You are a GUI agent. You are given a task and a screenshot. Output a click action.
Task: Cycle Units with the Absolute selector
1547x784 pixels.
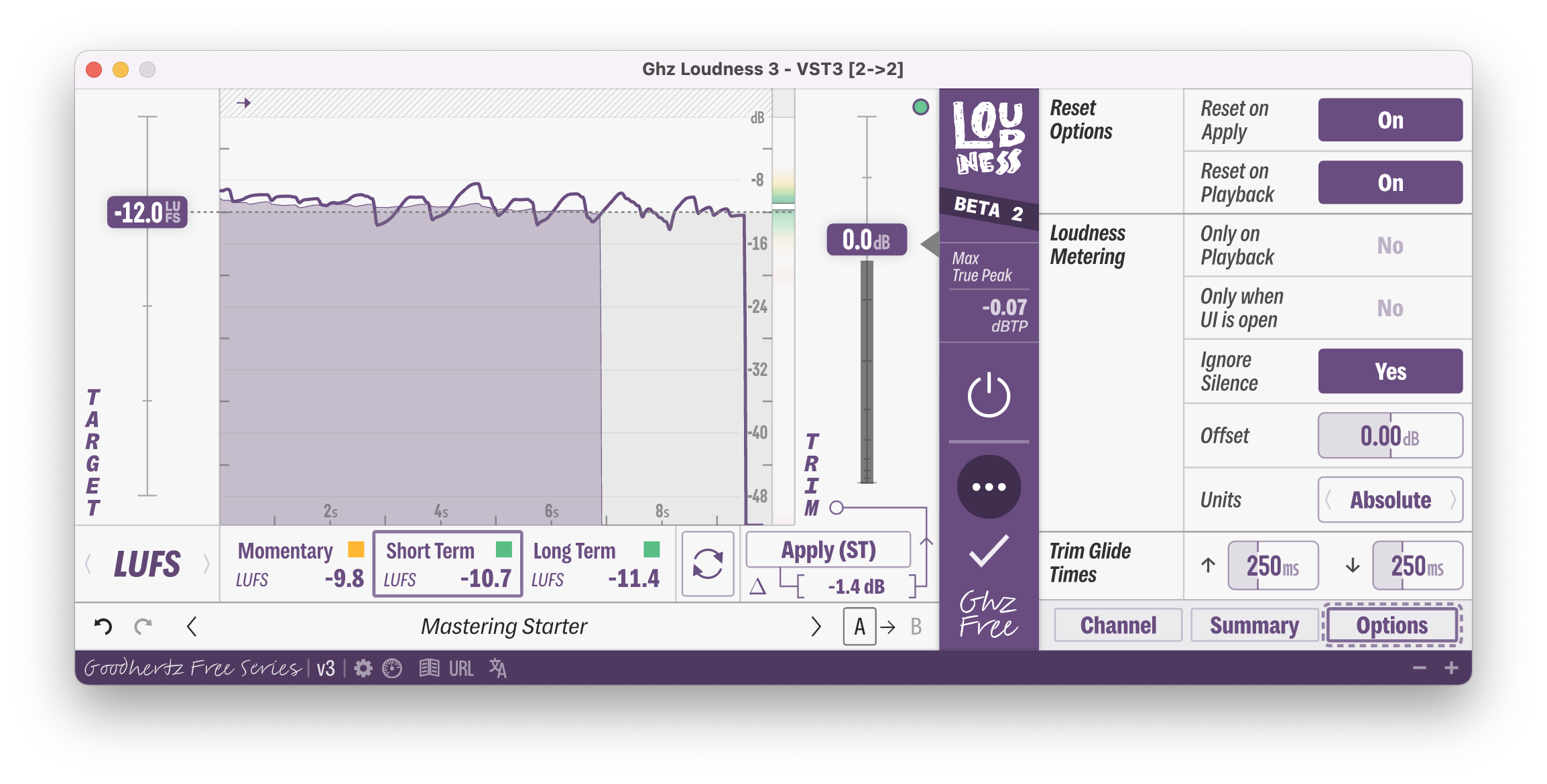coord(1390,500)
